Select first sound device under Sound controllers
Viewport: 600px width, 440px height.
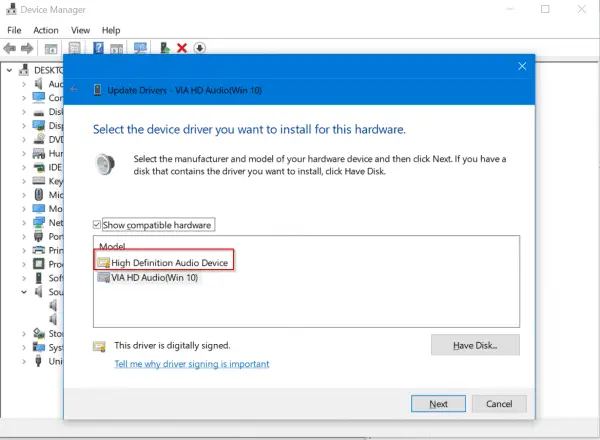pyautogui.click(x=53, y=305)
